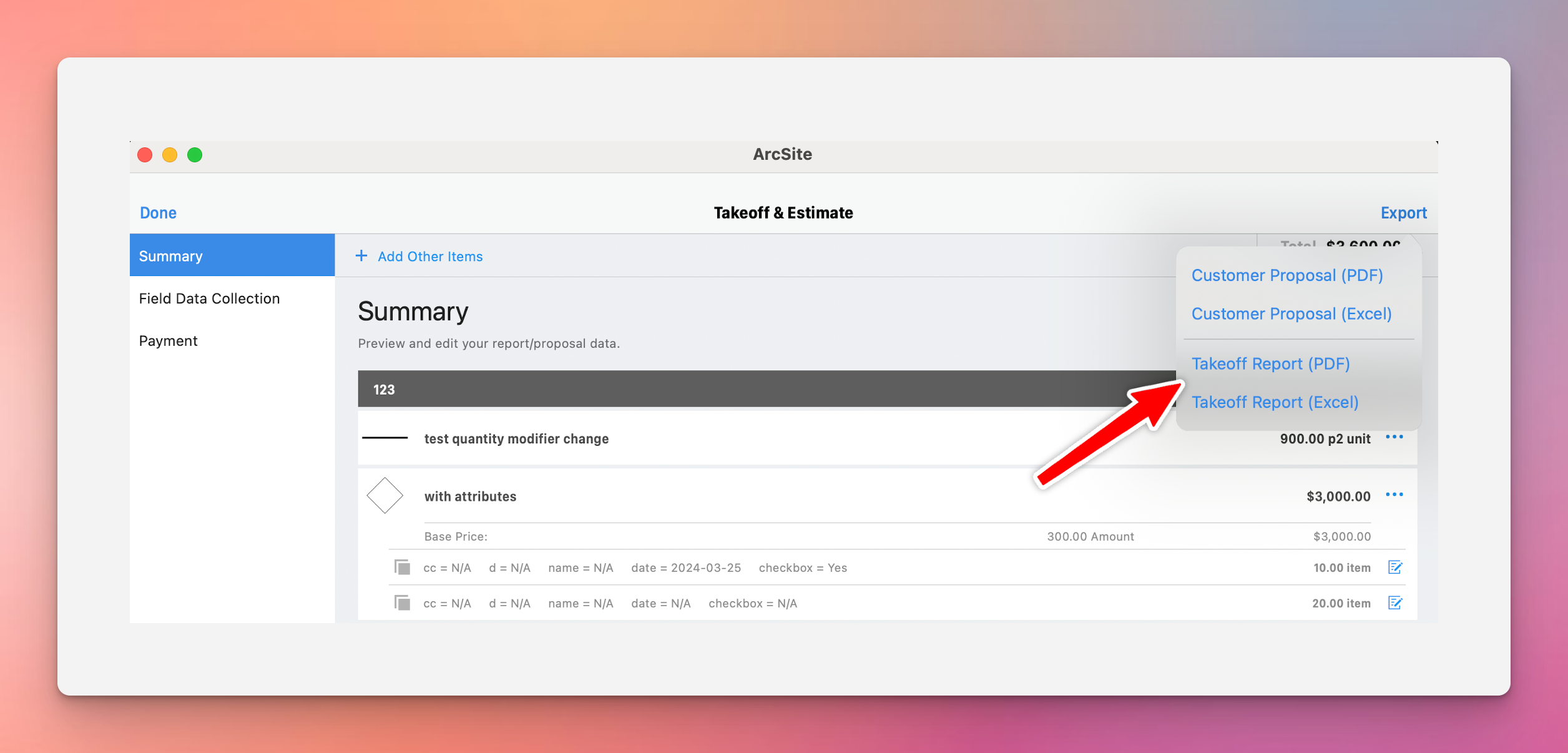Click copy icon on the 20.00 item attribute row
1568x753 pixels.
point(403,603)
